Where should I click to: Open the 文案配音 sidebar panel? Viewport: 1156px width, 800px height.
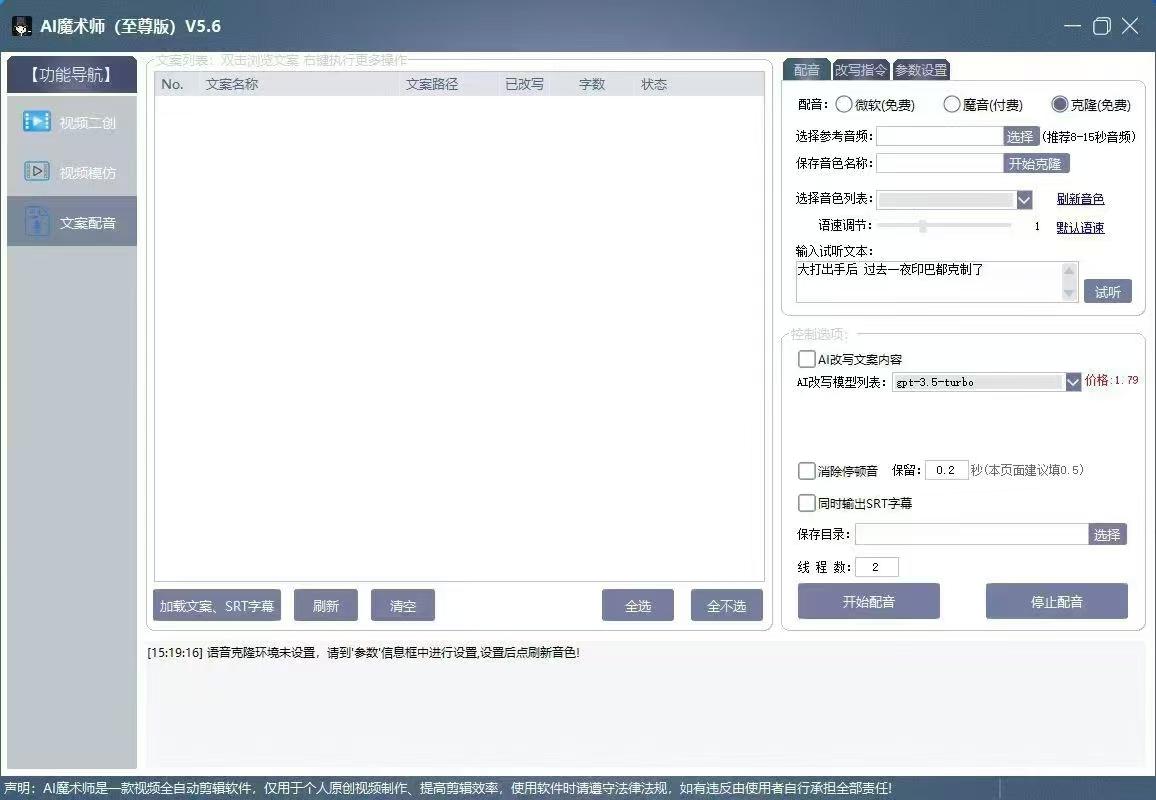[71, 221]
